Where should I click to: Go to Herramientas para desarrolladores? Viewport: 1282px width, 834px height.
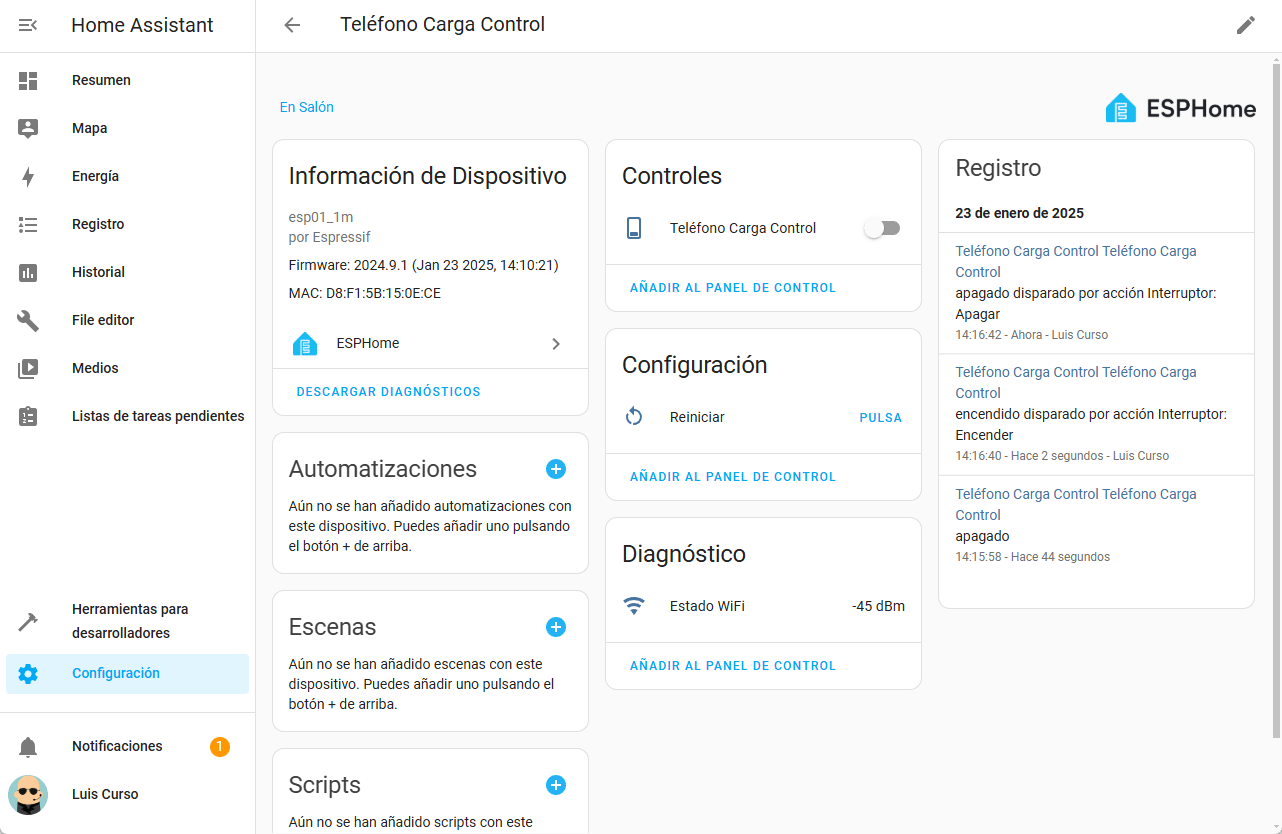[x=130, y=621]
